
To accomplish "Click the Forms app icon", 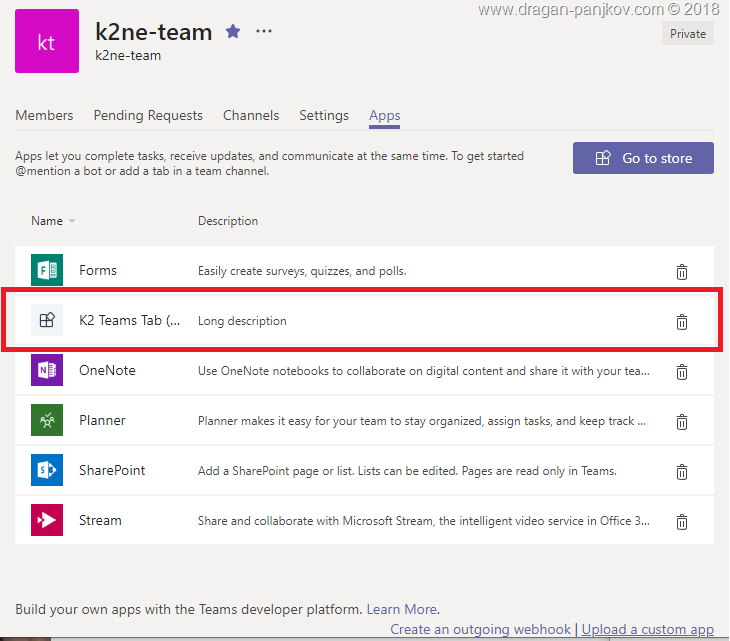I will click(47, 271).
